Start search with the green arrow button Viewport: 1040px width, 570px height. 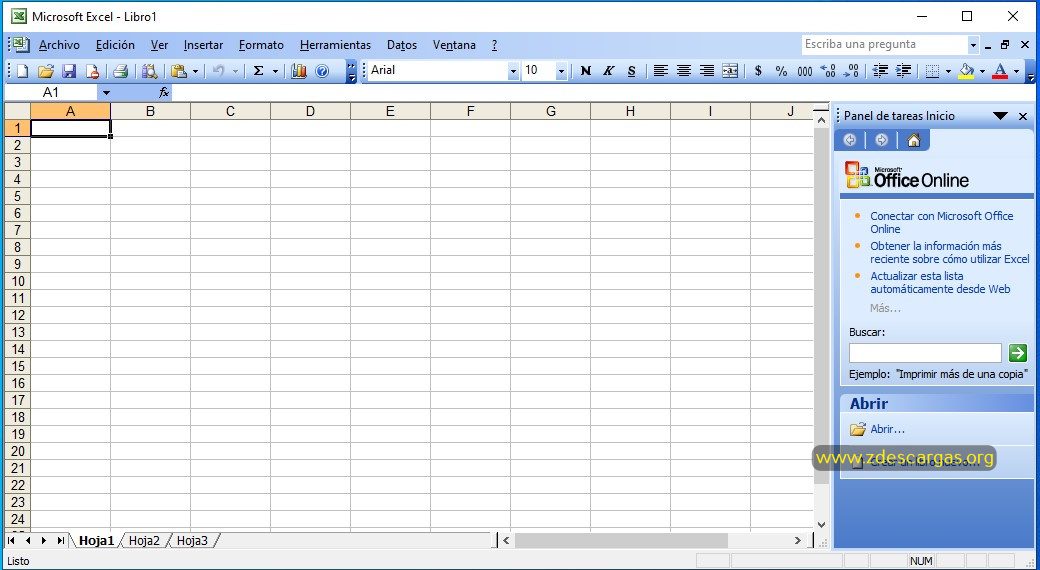(1017, 352)
